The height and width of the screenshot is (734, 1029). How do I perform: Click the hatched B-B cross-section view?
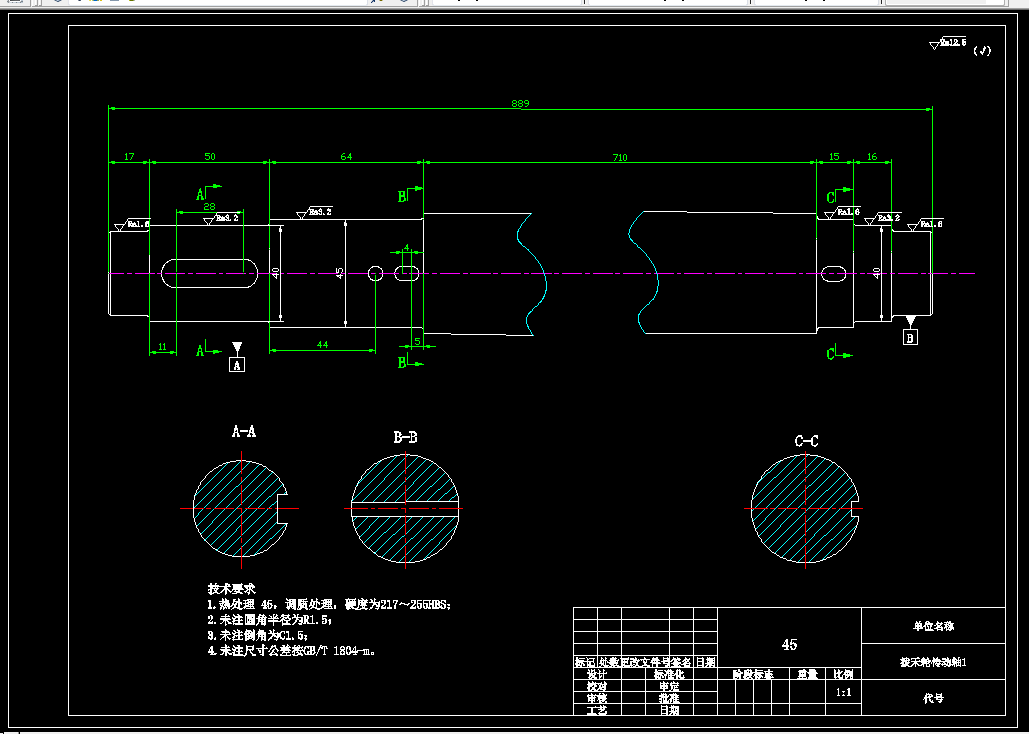(405, 508)
